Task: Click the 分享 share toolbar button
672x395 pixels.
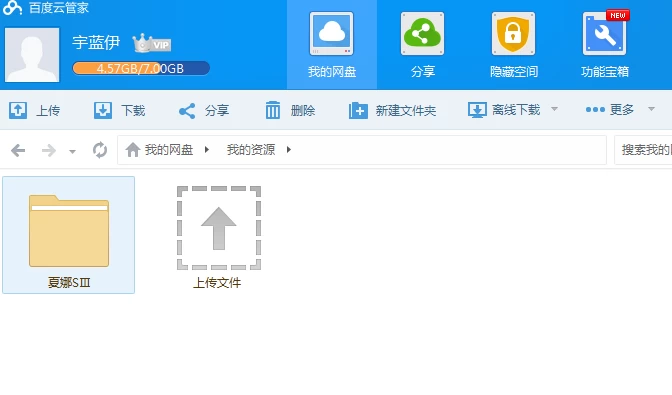Action: [204, 111]
